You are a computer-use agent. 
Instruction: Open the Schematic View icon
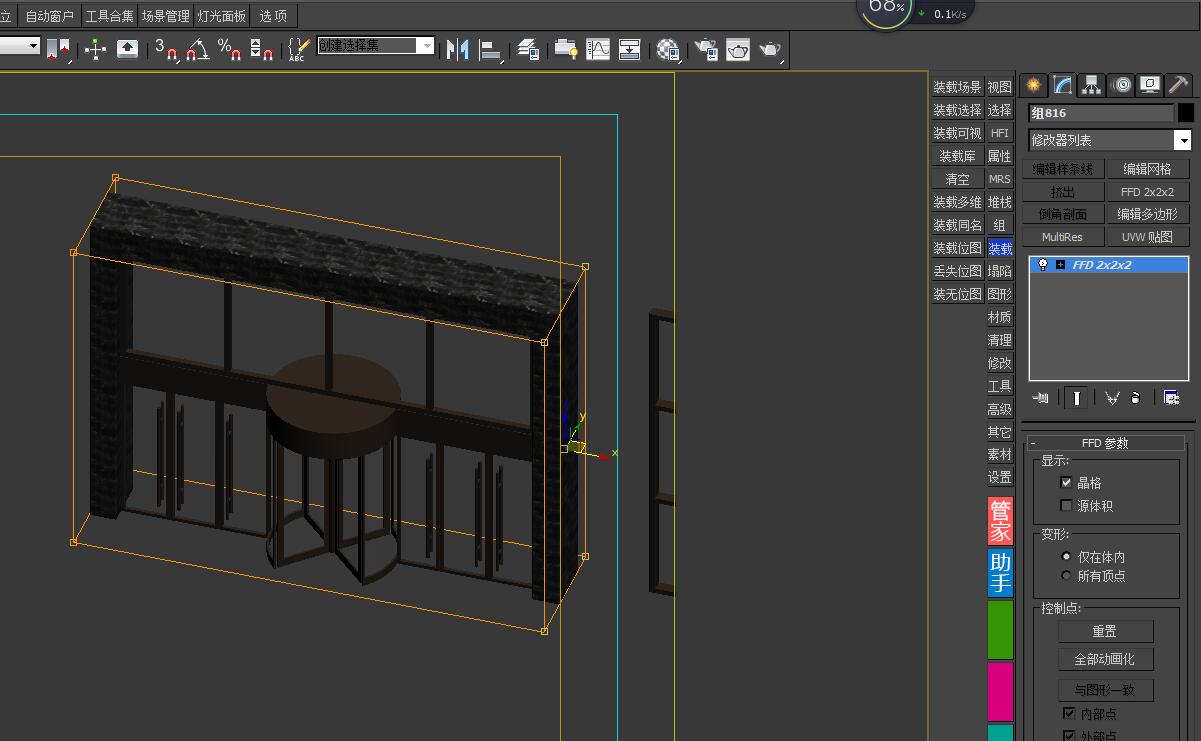(630, 49)
